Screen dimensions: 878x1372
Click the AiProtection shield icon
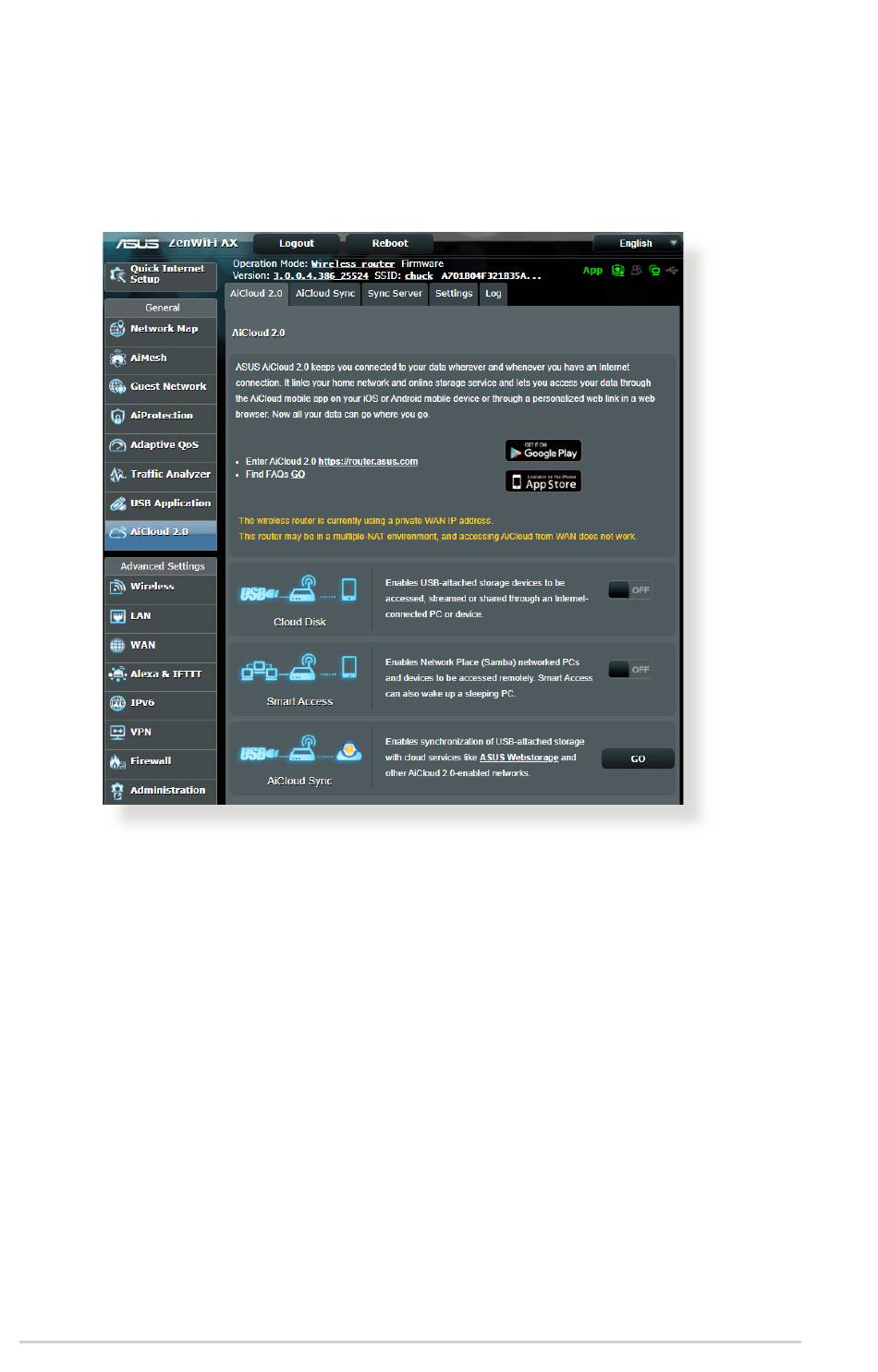tap(117, 416)
